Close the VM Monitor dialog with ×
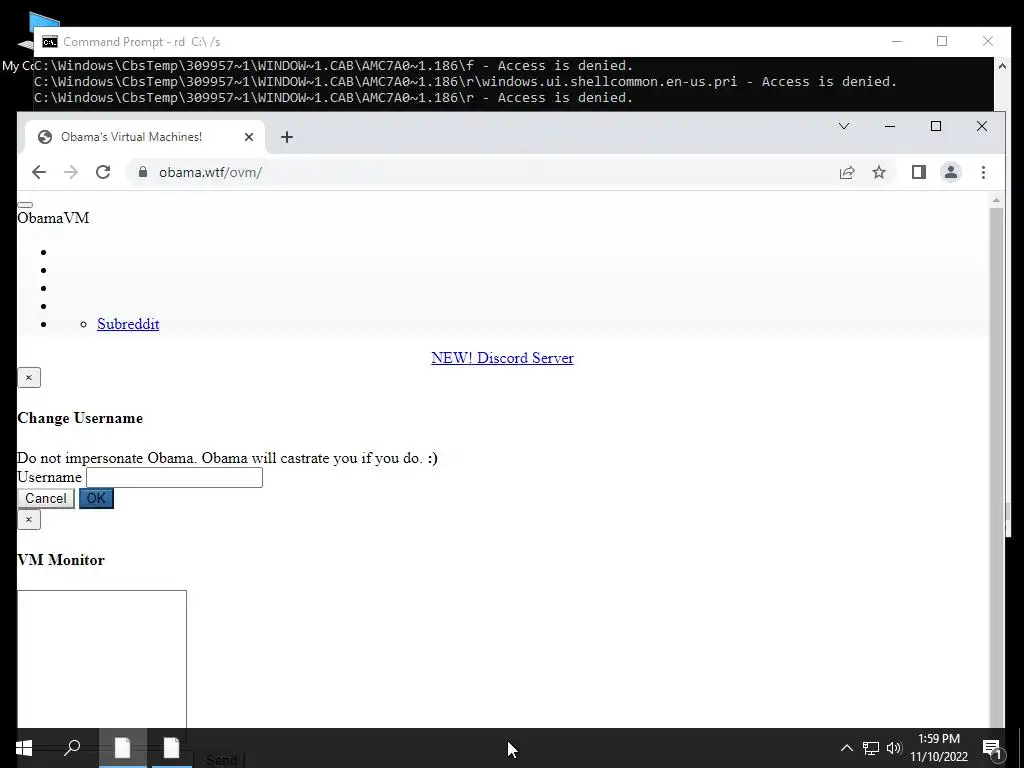The image size is (1024, 768). [x=29, y=520]
